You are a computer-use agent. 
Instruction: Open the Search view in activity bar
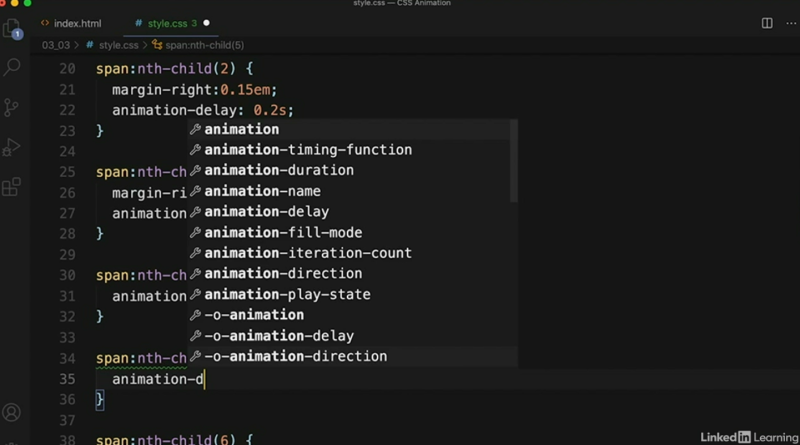(x=13, y=67)
